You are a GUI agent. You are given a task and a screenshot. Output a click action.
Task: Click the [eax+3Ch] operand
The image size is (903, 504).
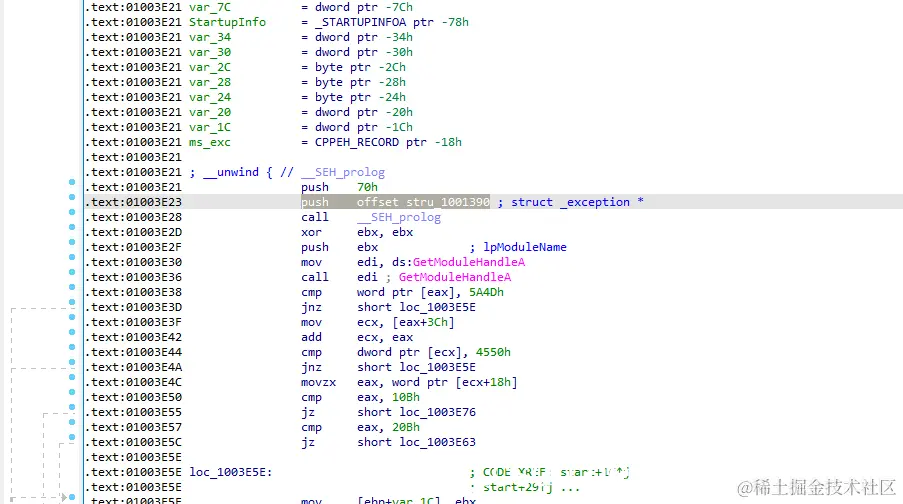point(423,322)
